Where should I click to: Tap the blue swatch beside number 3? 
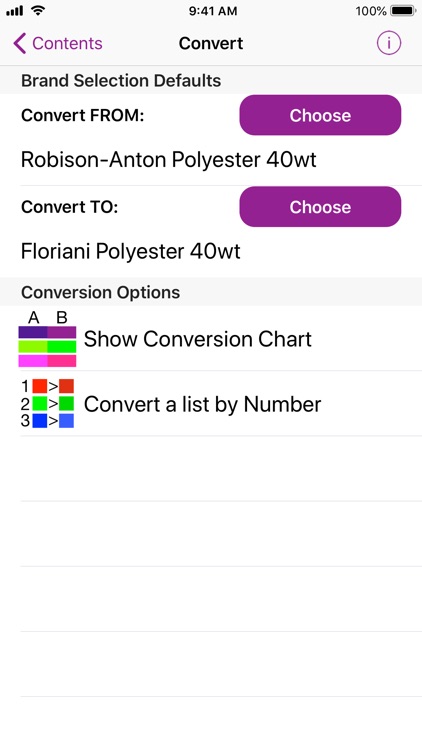coord(40,421)
